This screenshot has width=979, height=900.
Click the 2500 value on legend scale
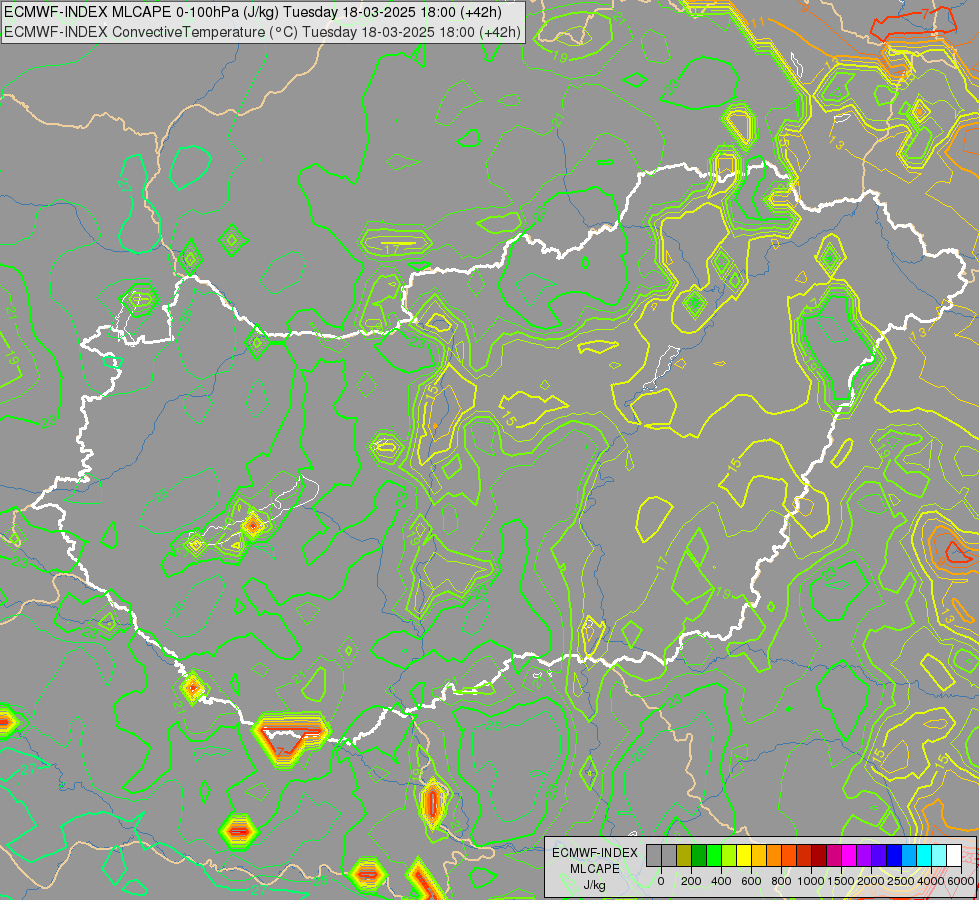pyautogui.click(x=901, y=881)
